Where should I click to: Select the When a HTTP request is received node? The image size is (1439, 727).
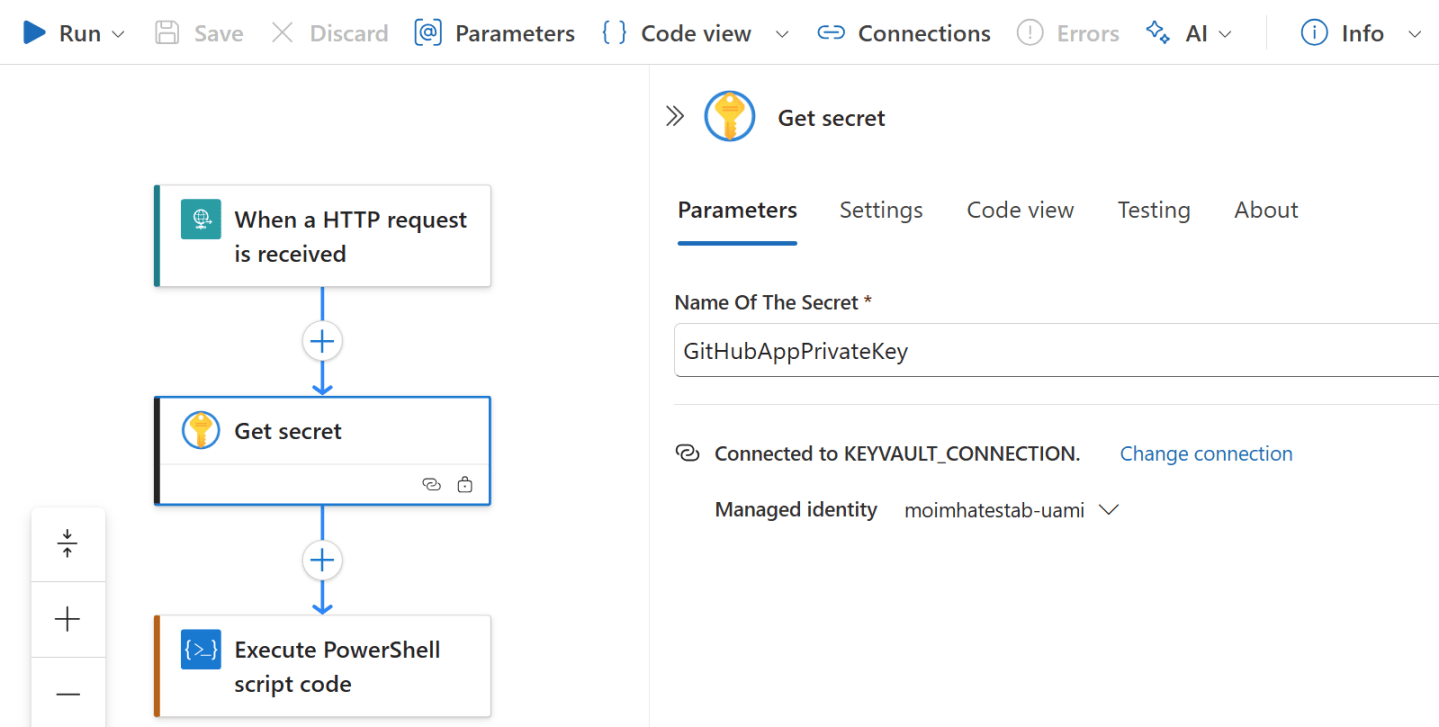pos(323,236)
